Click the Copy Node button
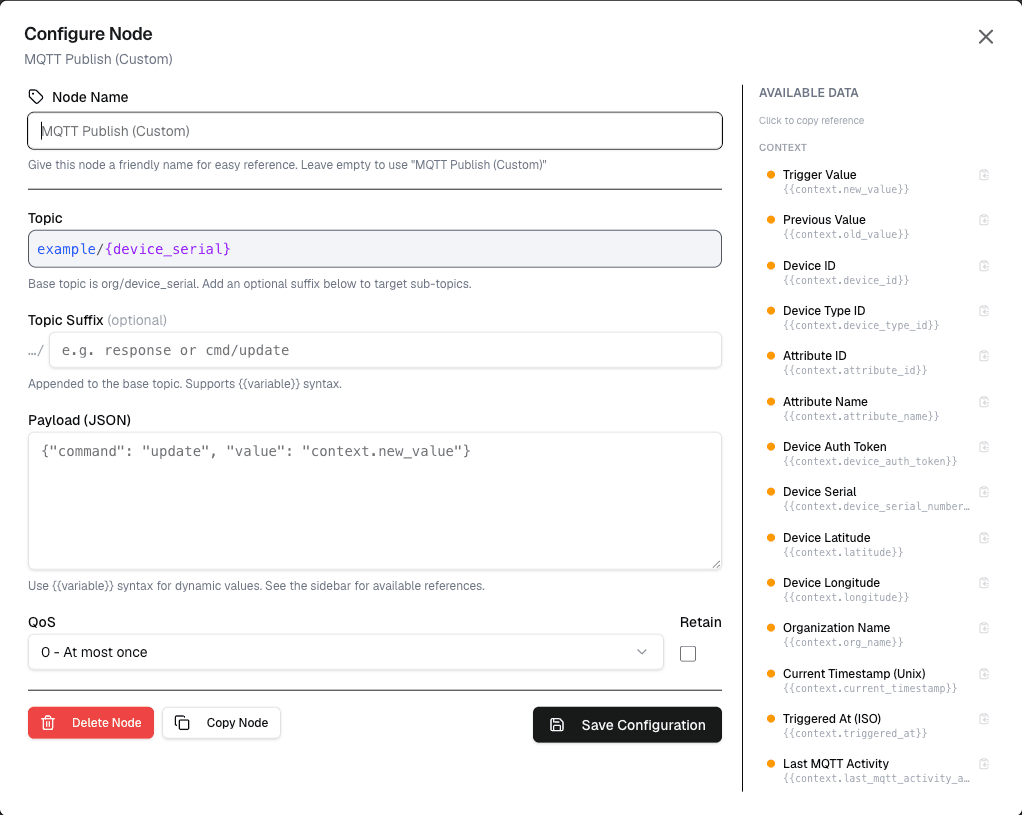The width and height of the screenshot is (1022, 815). click(x=222, y=722)
